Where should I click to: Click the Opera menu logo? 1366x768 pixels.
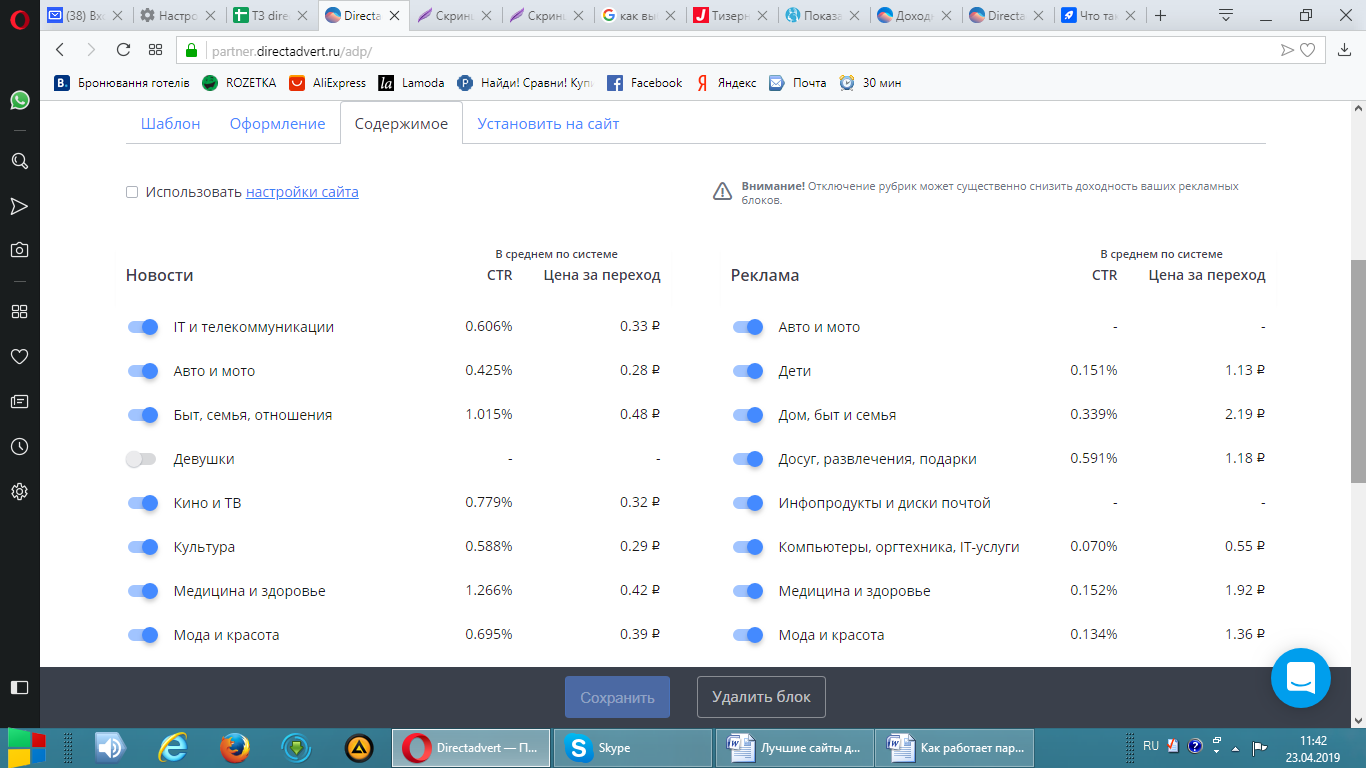(19, 18)
